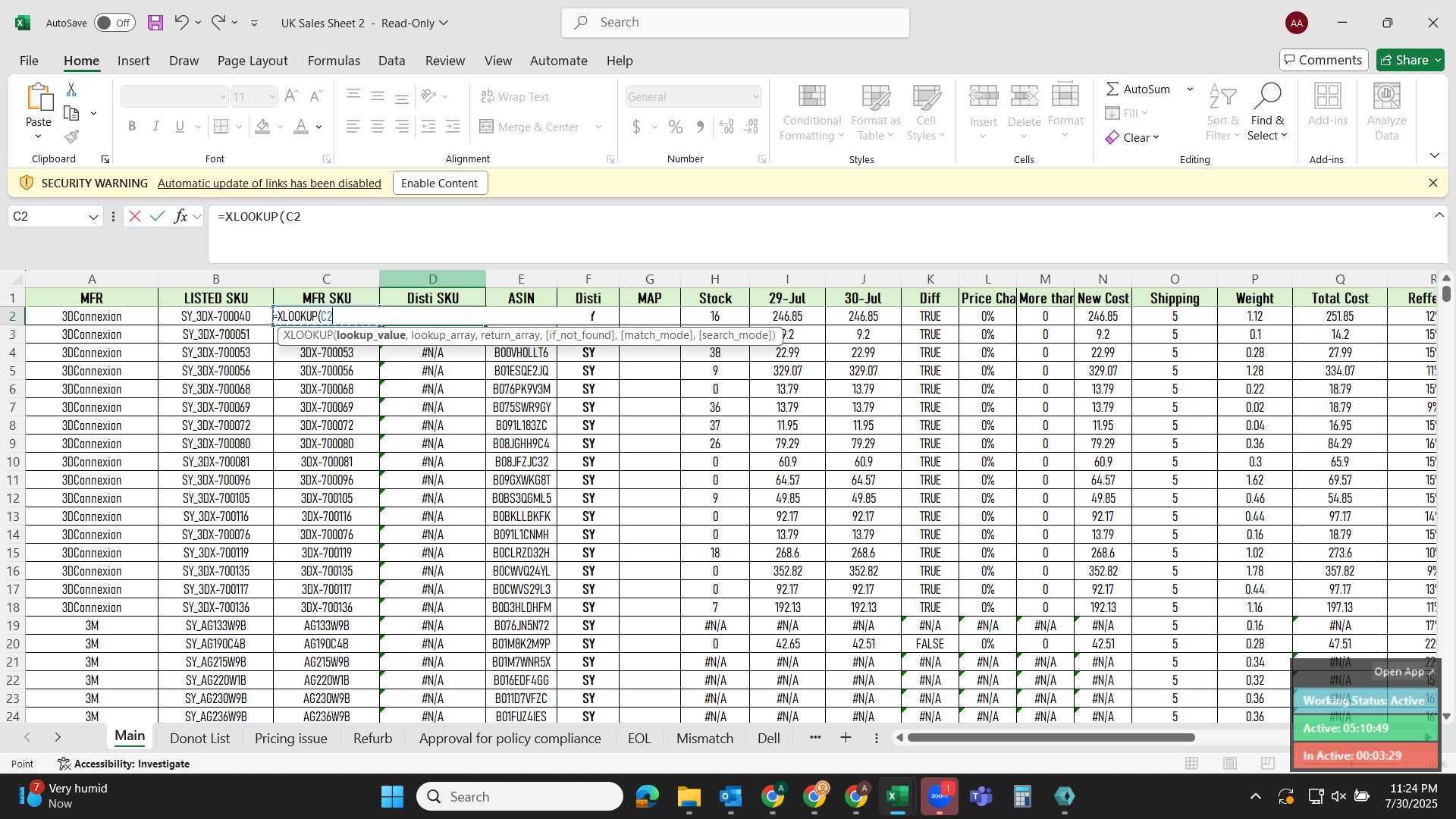
Task: Click the Enter formula checkmark icon
Action: (x=158, y=217)
